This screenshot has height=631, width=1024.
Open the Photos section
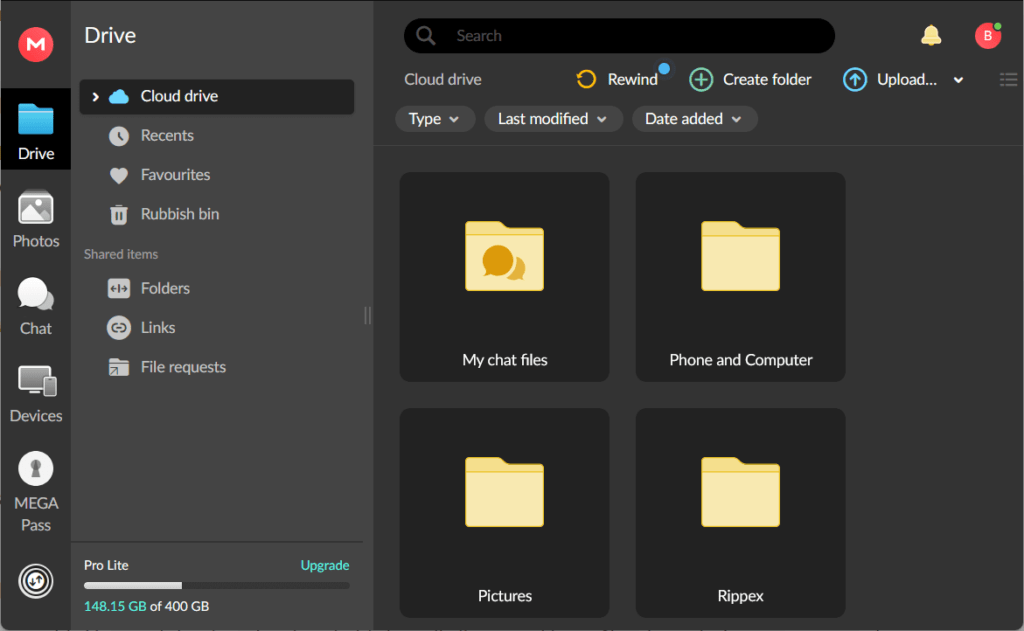(x=36, y=219)
